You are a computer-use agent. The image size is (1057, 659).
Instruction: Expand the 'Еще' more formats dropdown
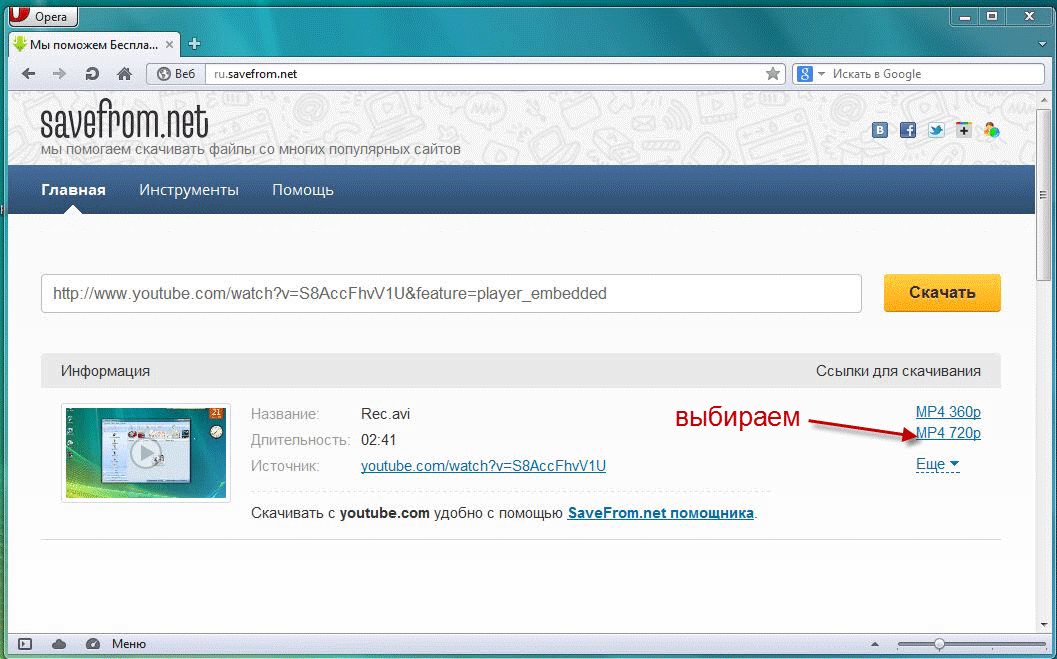[937, 464]
